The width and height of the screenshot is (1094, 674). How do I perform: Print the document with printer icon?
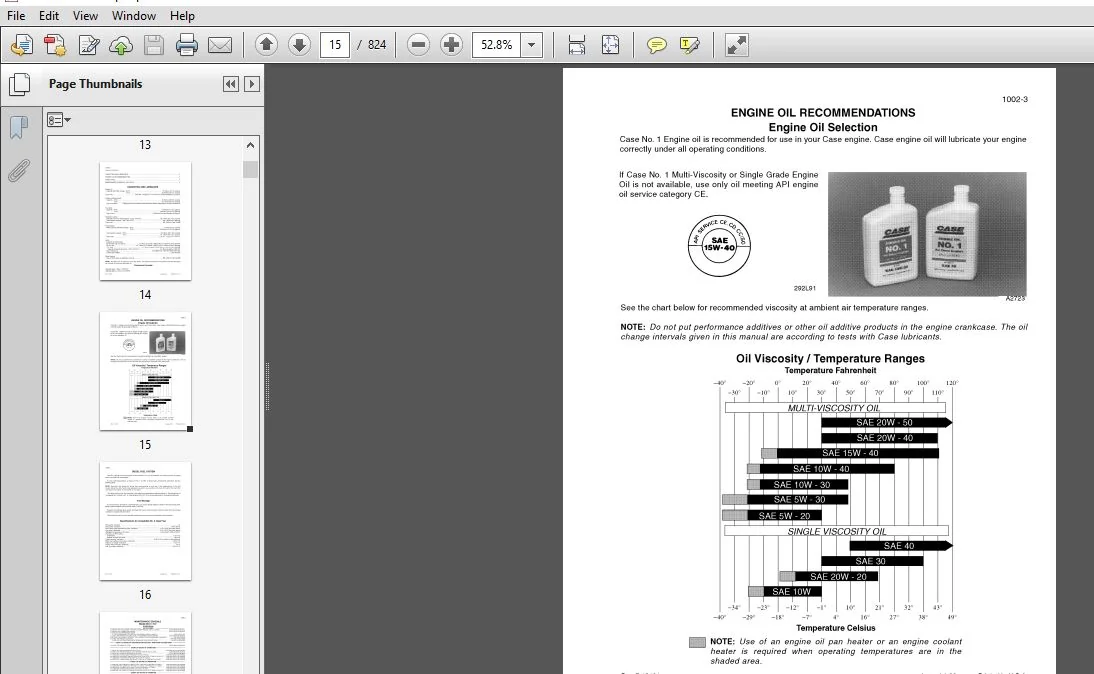click(x=186, y=45)
